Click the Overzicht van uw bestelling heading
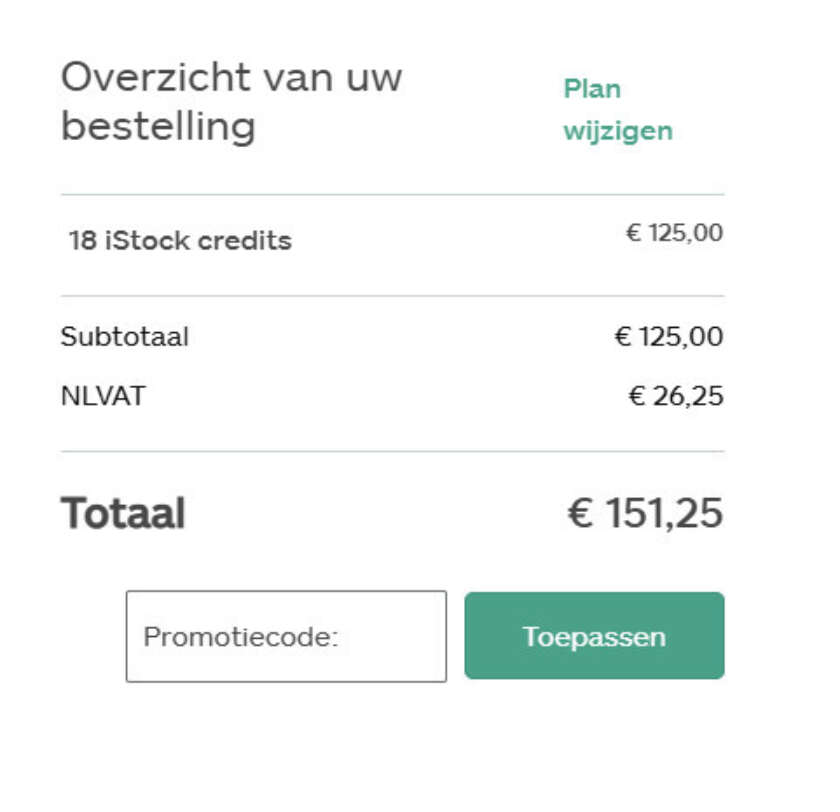840x812 pixels. click(231, 101)
